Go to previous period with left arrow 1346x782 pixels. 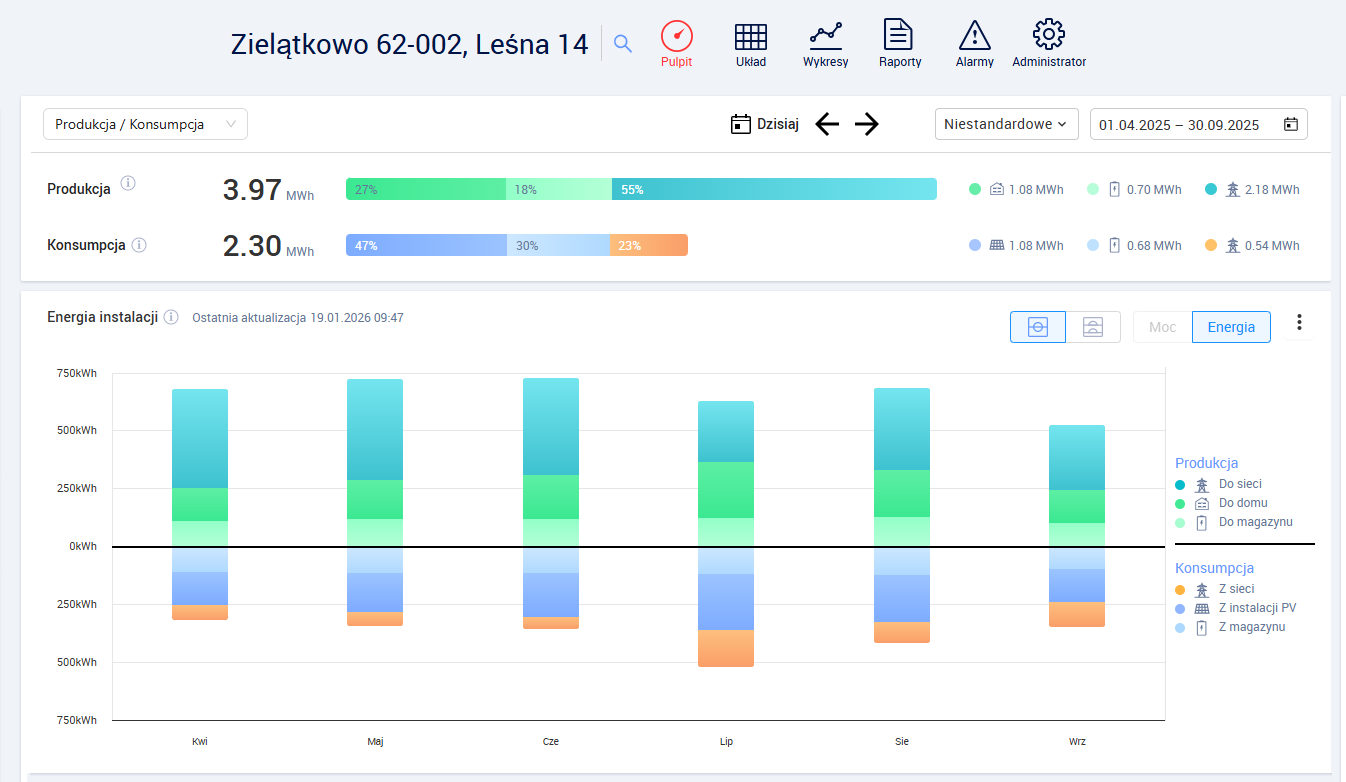tap(827, 124)
